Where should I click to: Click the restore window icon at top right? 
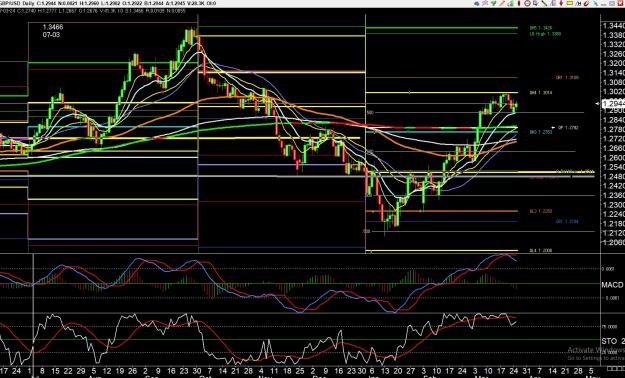[x=613, y=3]
